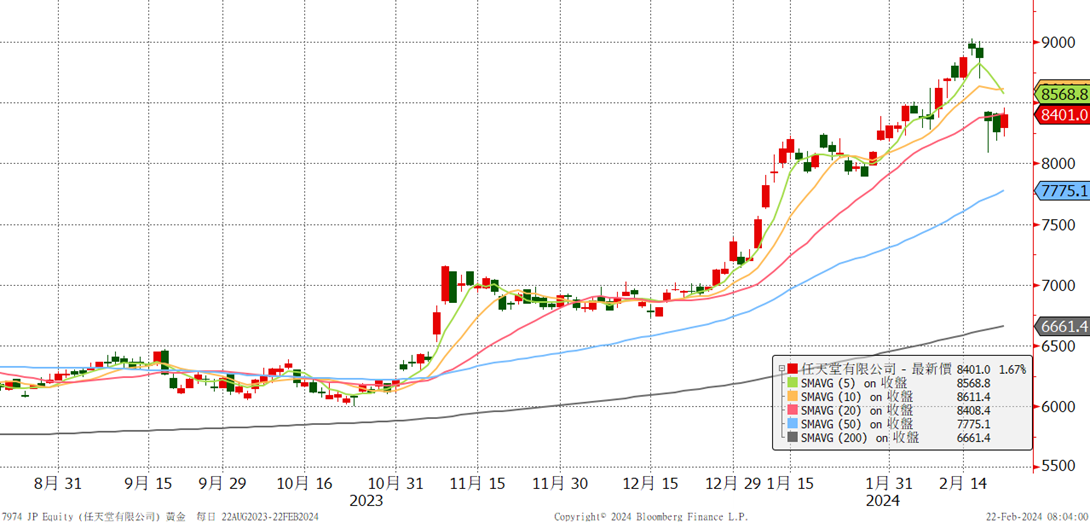
Task: Click the 8568.8 green price axis tag
Action: pyautogui.click(x=1062, y=94)
